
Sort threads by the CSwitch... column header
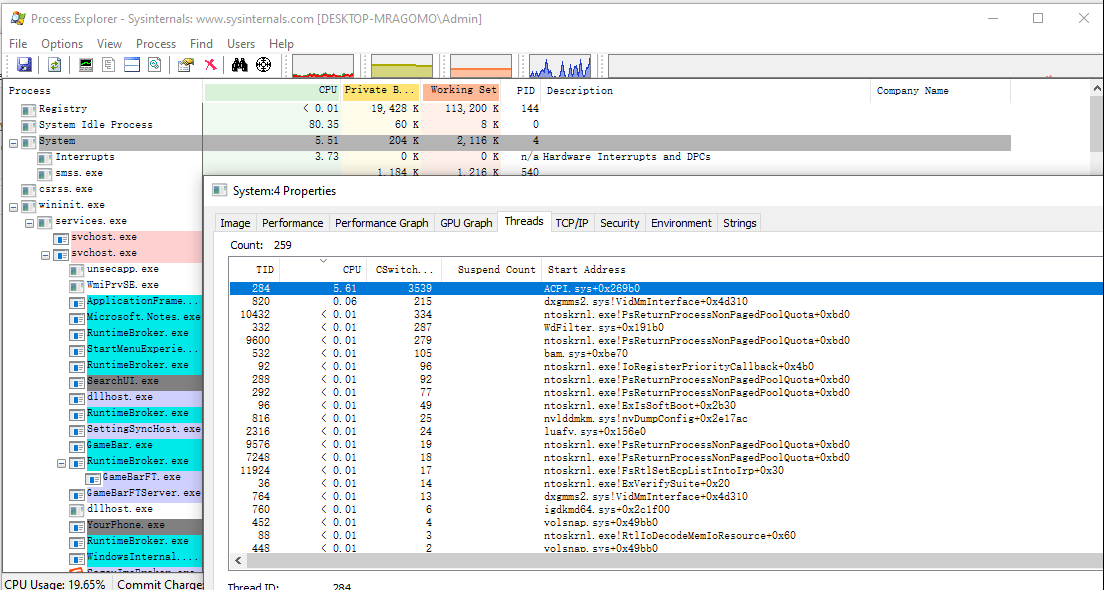(404, 270)
